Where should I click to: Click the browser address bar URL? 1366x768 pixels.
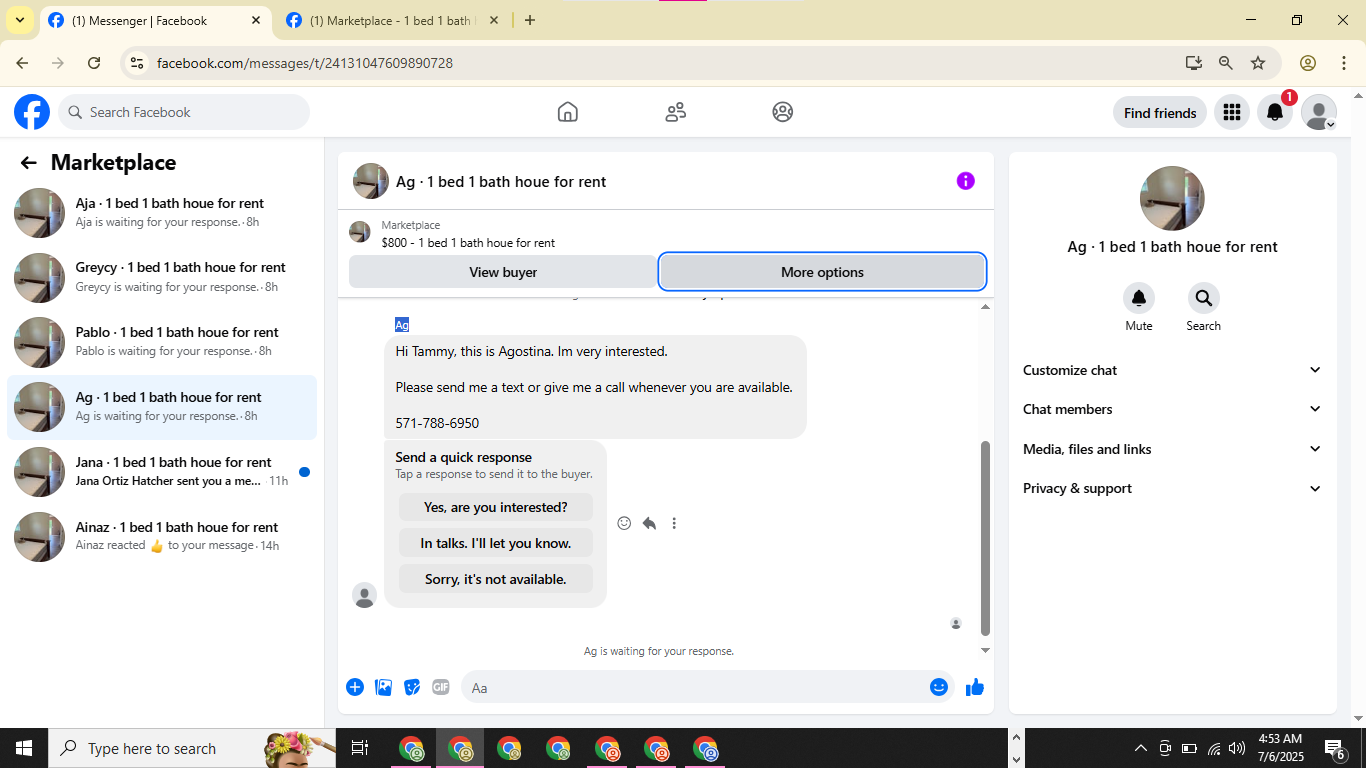click(305, 63)
